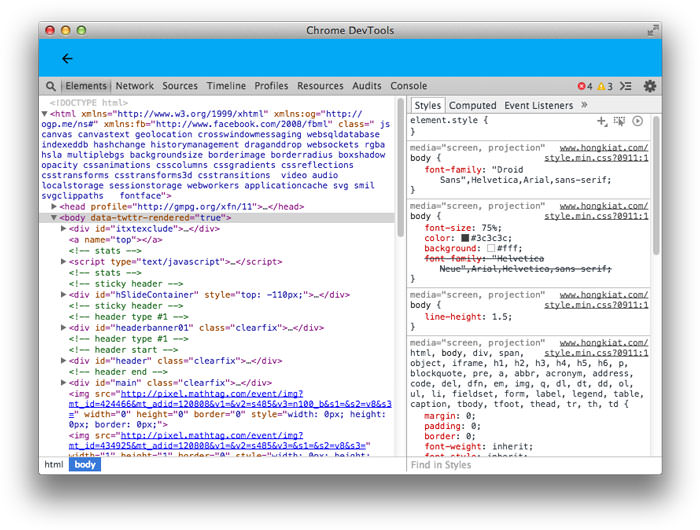Expand the div itxtexclude node
Screen dimensions: 700x530
[x=63, y=228]
